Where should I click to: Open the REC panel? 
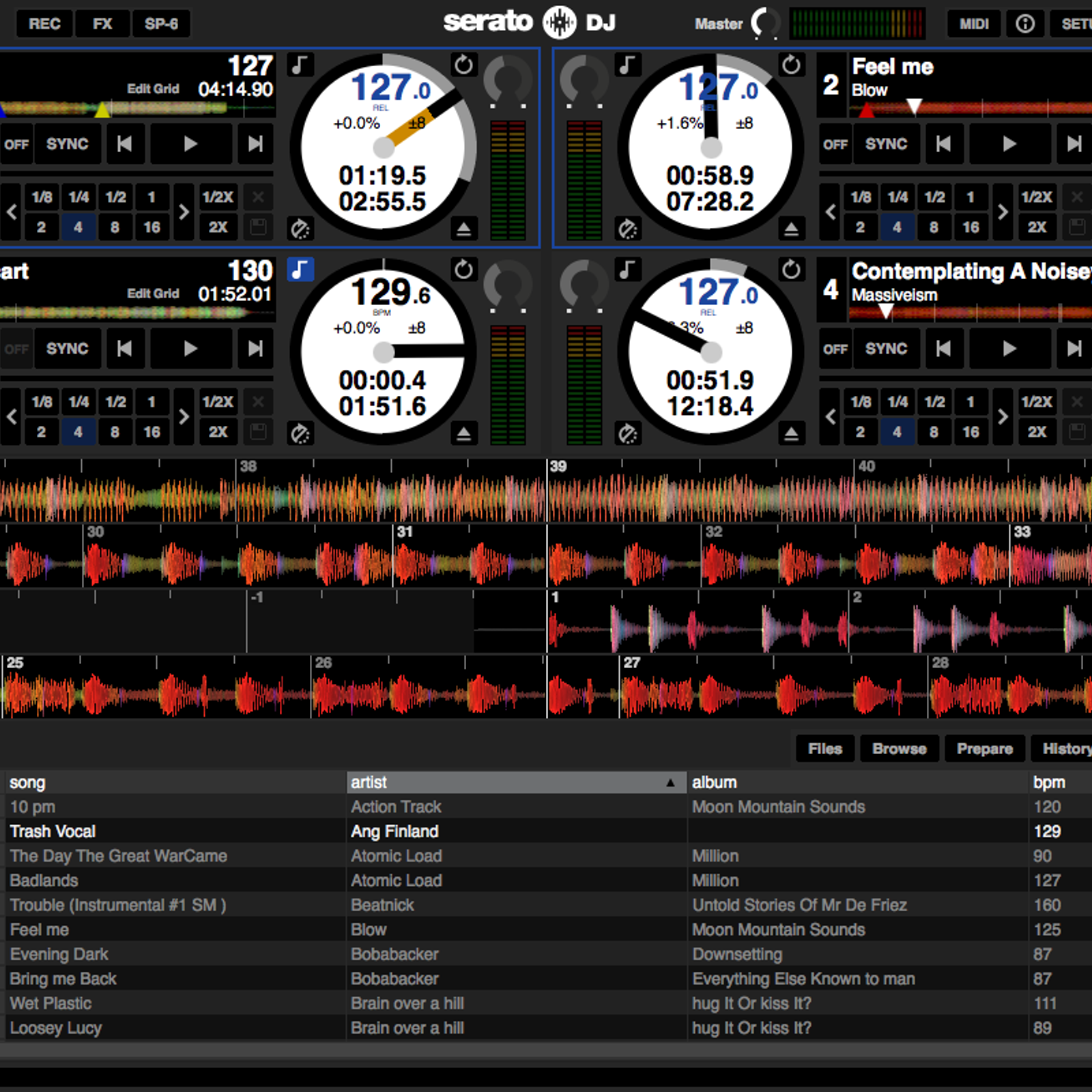click(x=44, y=24)
